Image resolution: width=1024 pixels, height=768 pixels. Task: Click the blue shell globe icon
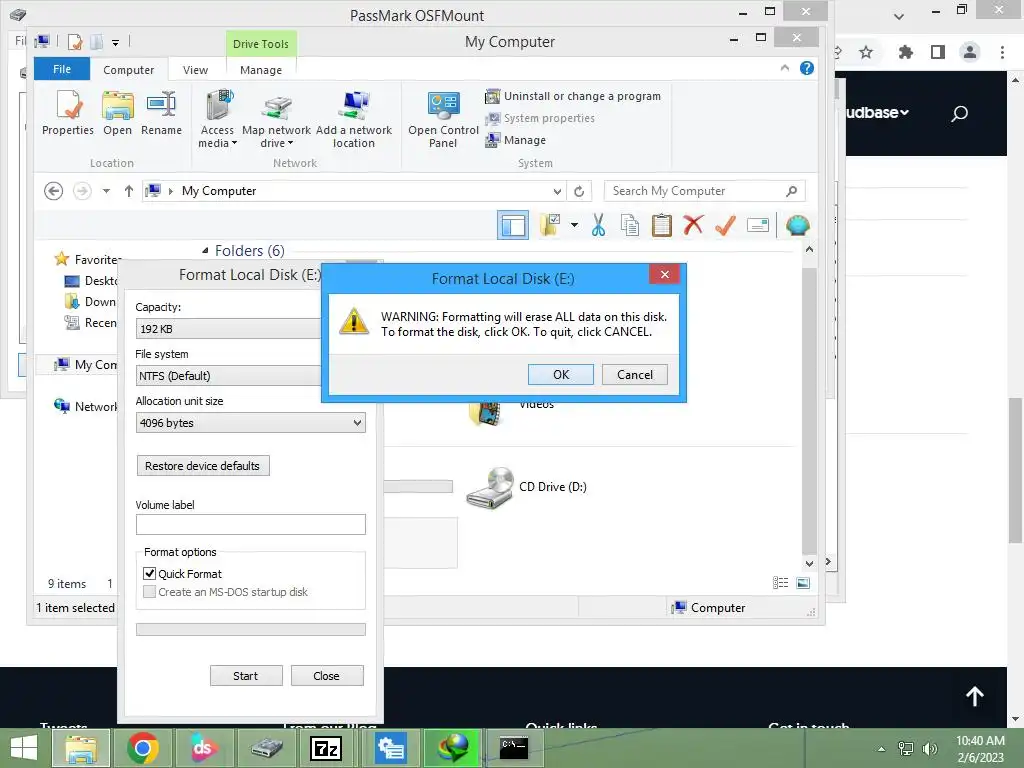pos(798,225)
